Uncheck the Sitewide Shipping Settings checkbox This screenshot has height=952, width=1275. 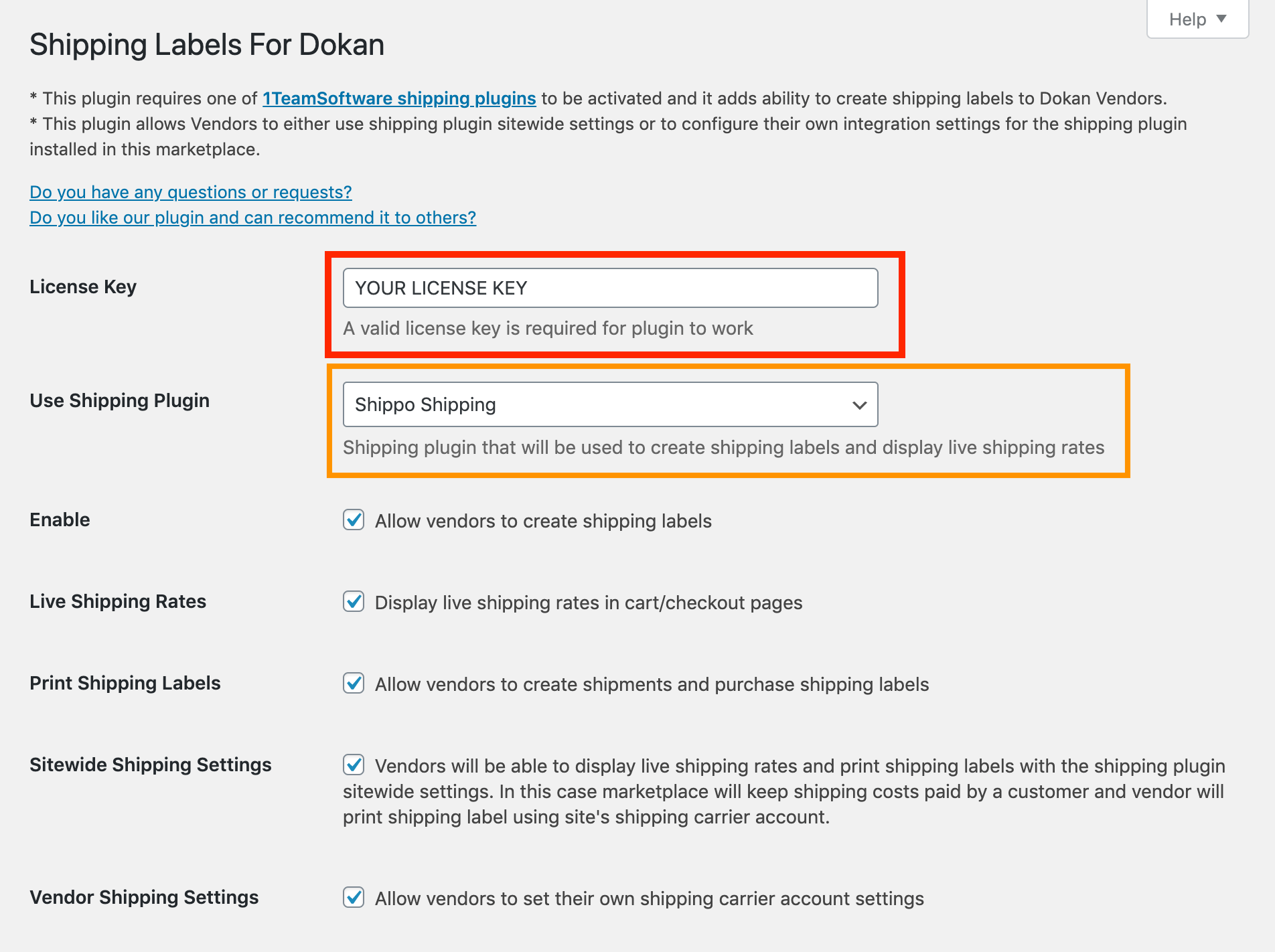click(354, 765)
